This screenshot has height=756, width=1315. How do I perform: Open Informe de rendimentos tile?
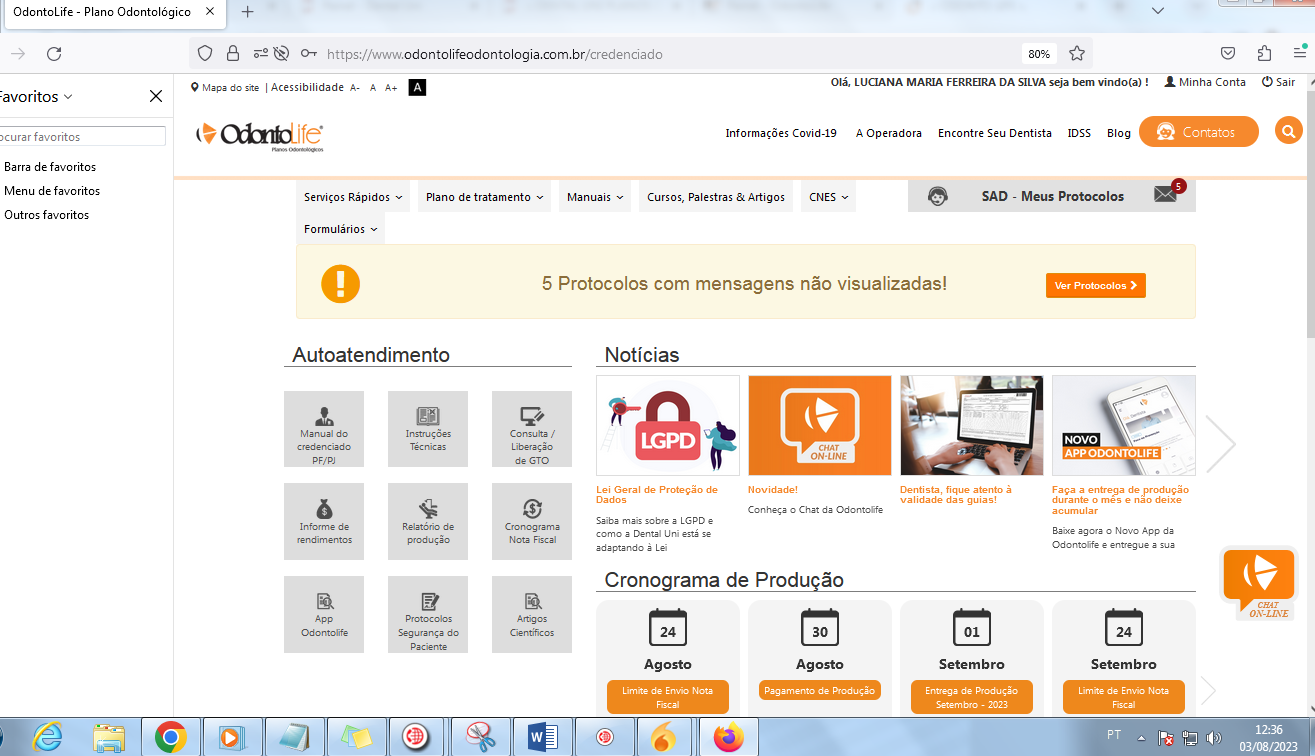pyautogui.click(x=324, y=522)
